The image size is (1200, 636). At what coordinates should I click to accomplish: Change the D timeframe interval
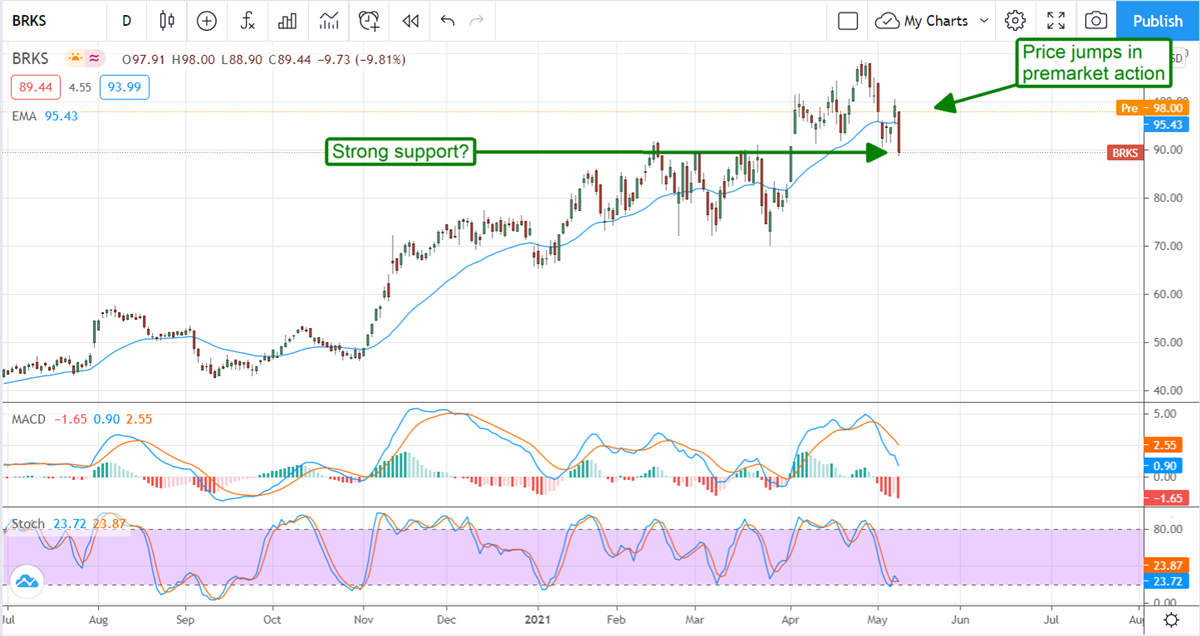click(x=126, y=20)
